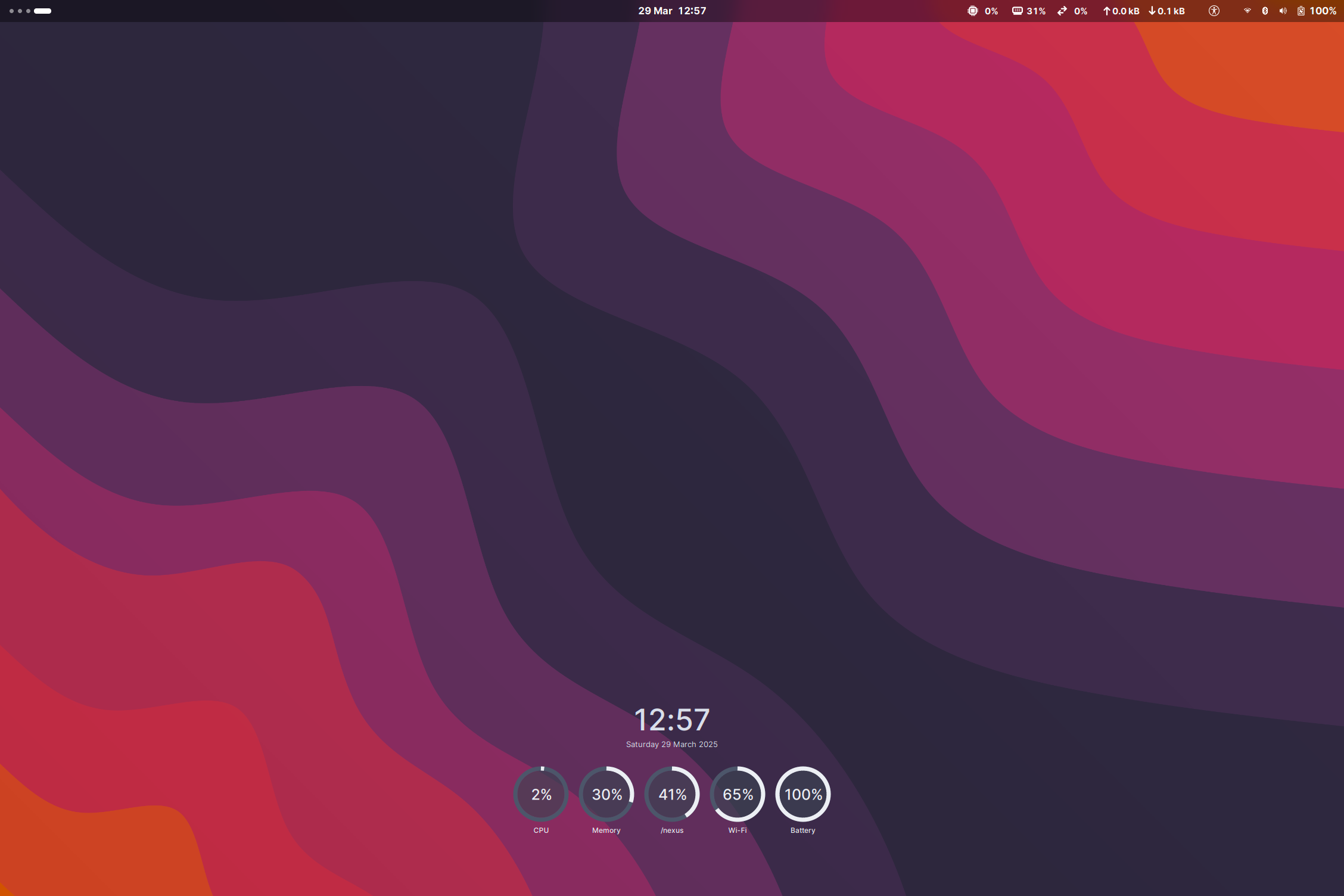Click the large 12:57 desktop clock
The height and width of the screenshot is (896, 1344).
point(672,720)
